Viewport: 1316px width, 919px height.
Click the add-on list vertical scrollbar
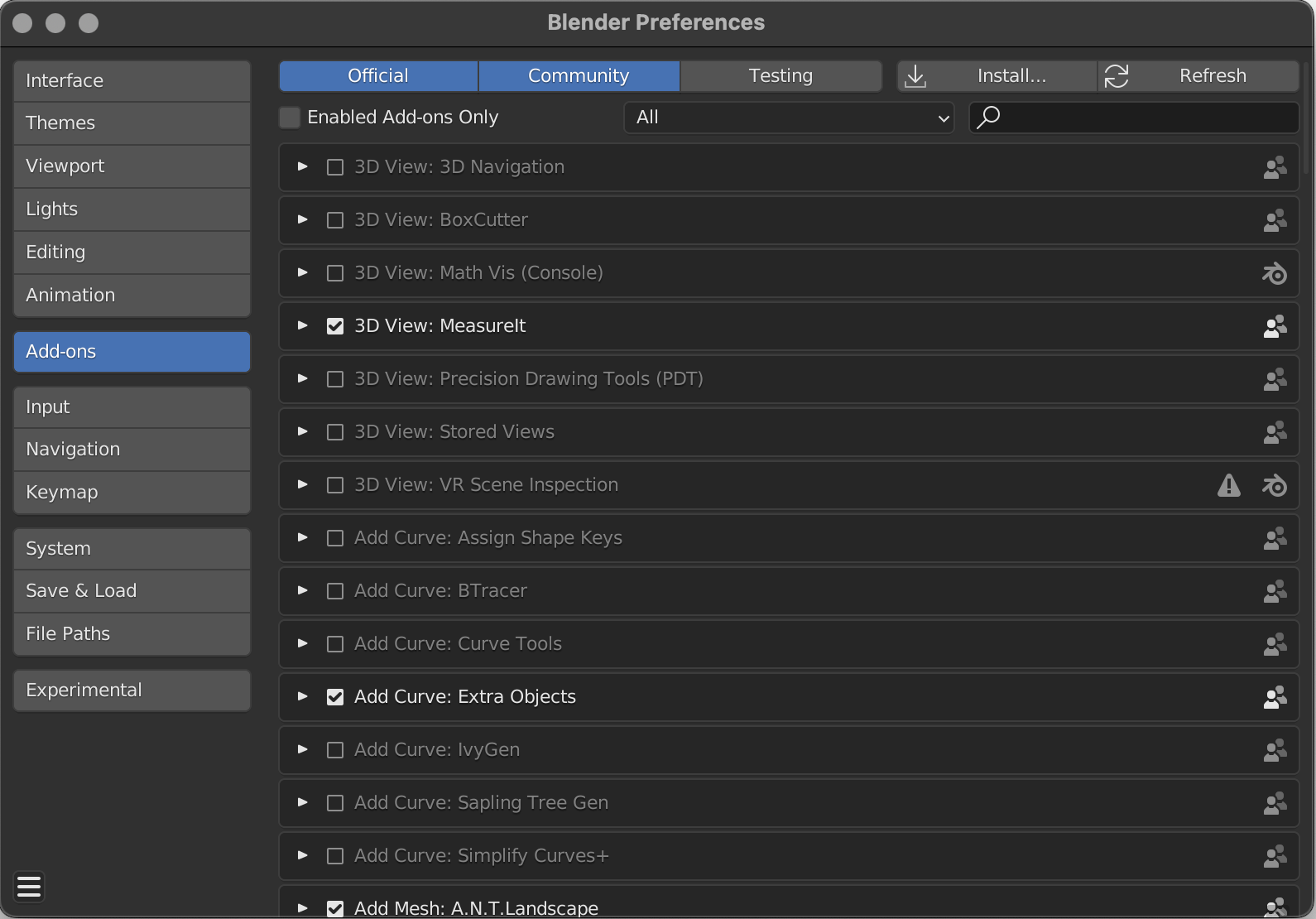point(1307,116)
